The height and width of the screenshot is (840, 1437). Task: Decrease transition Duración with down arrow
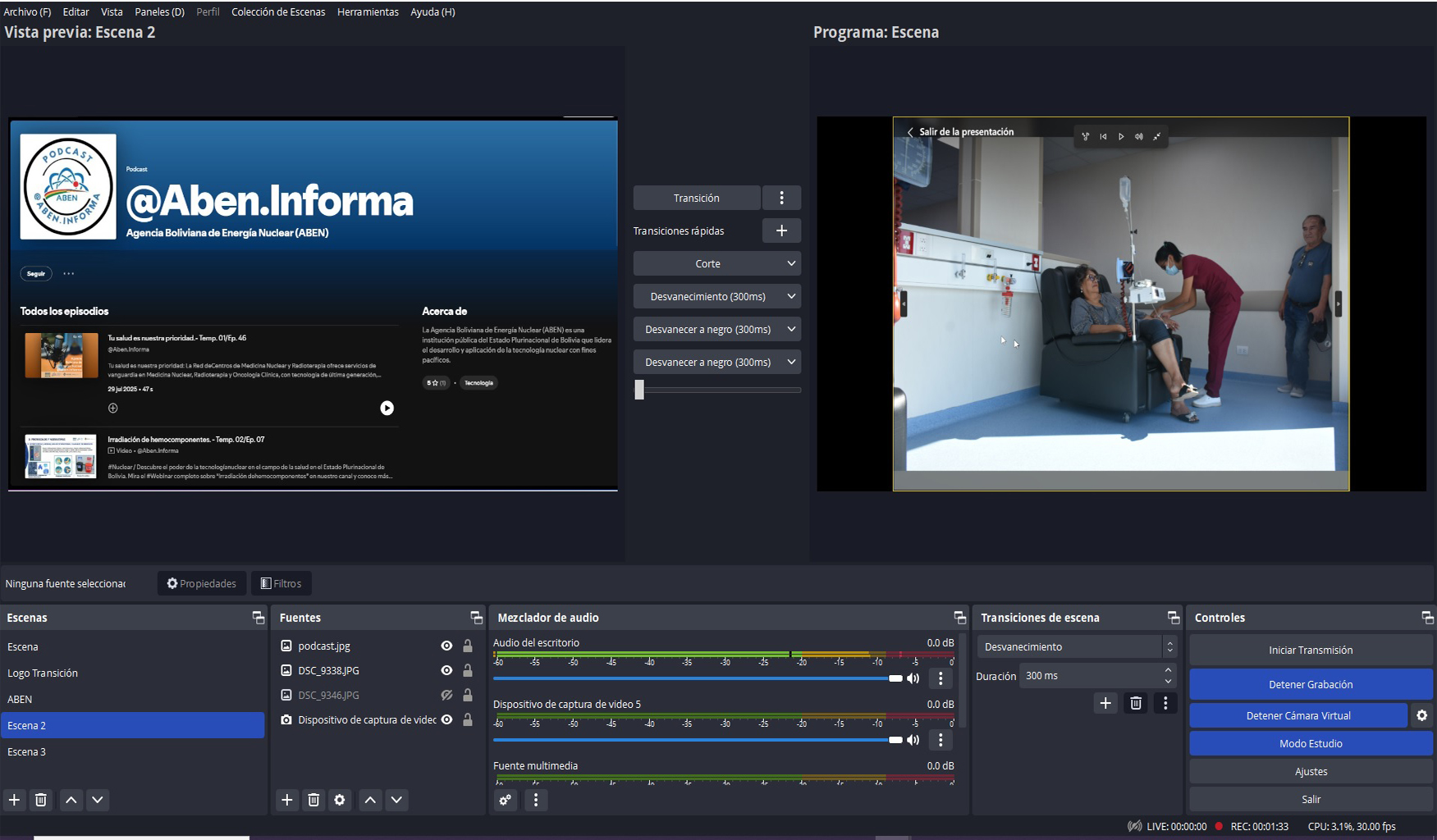coord(1168,682)
